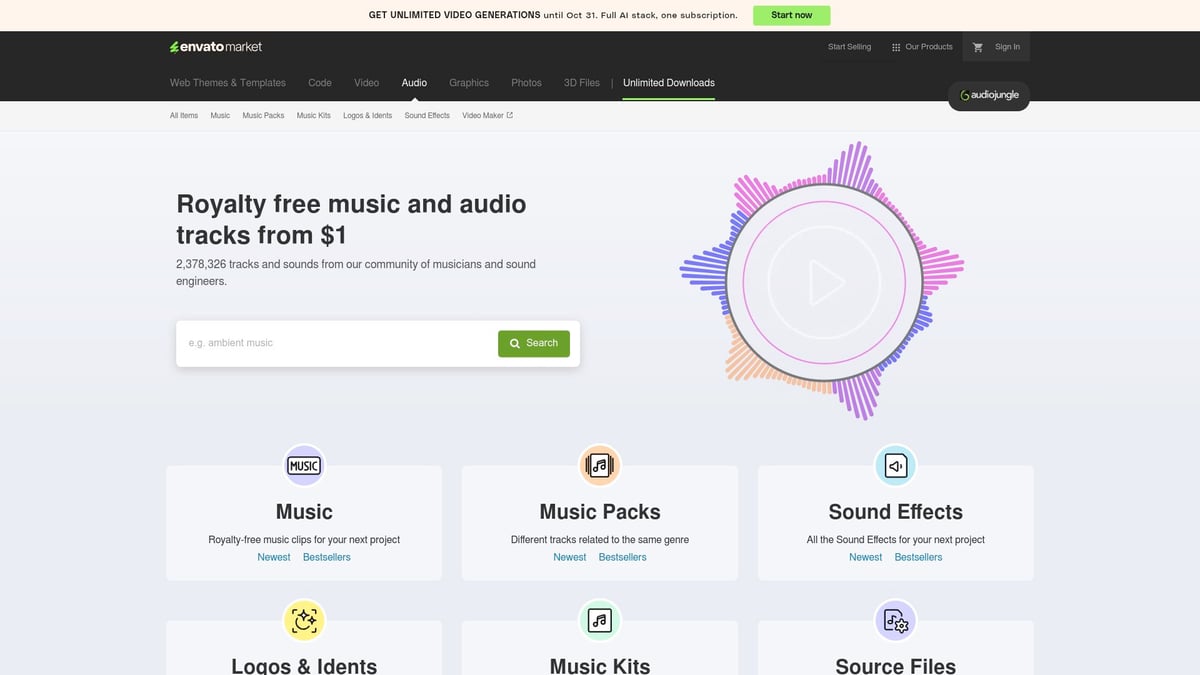
Task: Click the search input field
Action: click(x=330, y=342)
